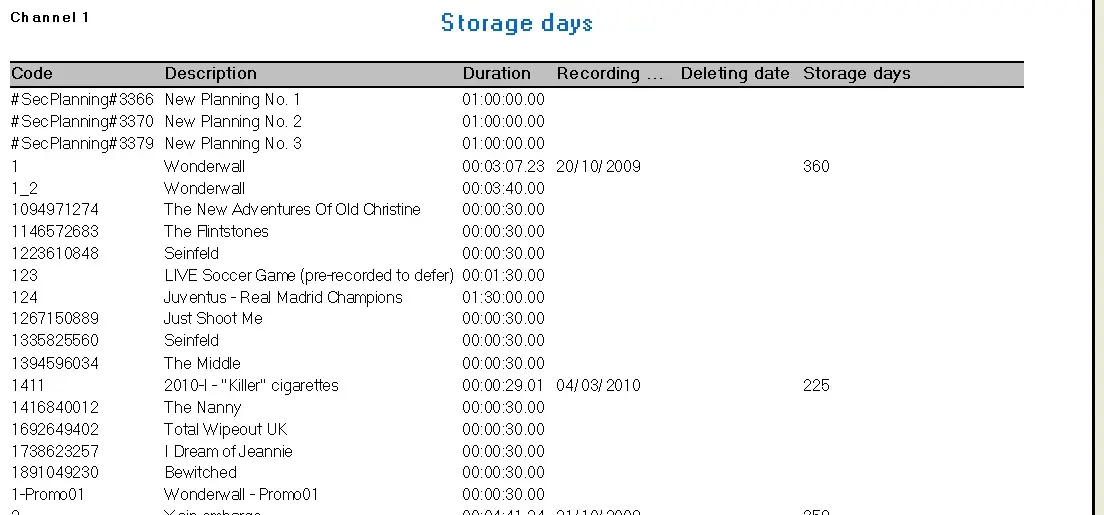Click the storage days value 225

[816, 386]
